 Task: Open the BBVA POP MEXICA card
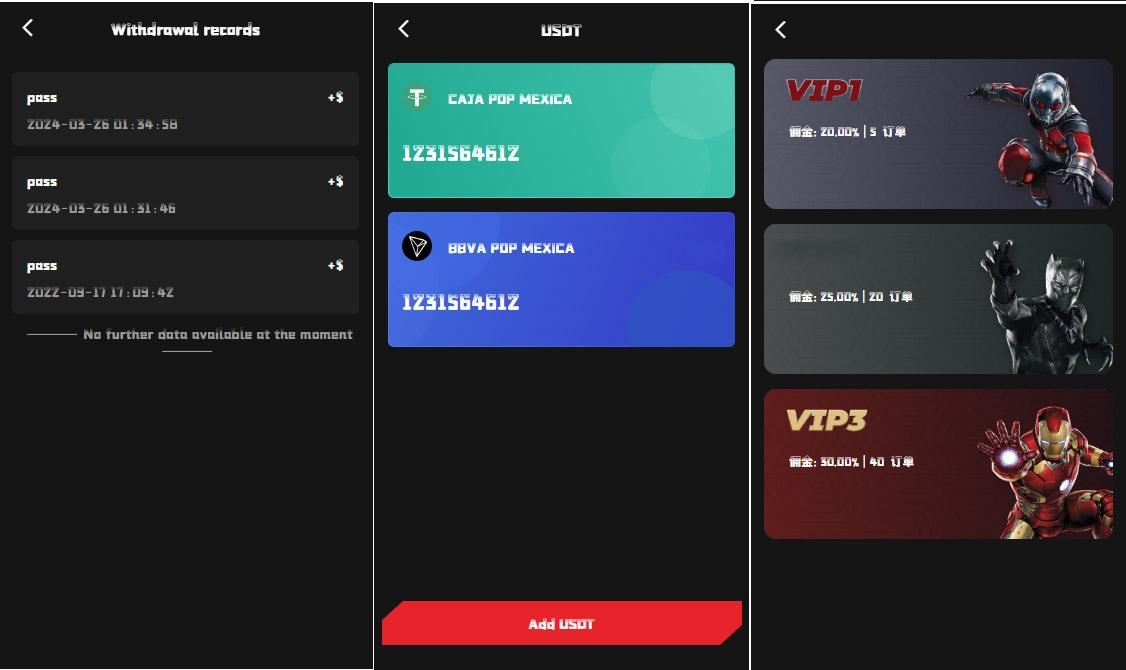[561, 279]
